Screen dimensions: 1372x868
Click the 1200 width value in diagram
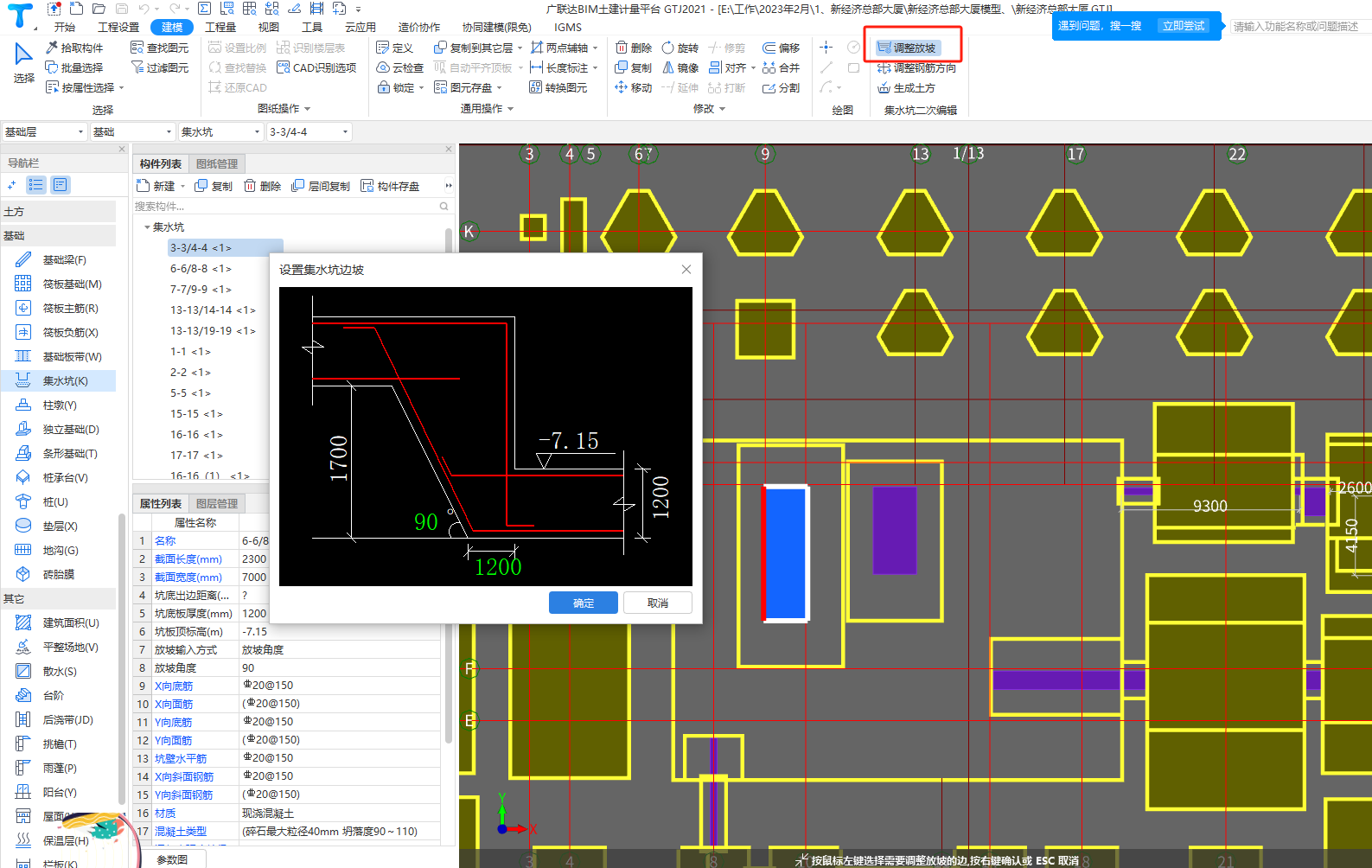pos(498,567)
